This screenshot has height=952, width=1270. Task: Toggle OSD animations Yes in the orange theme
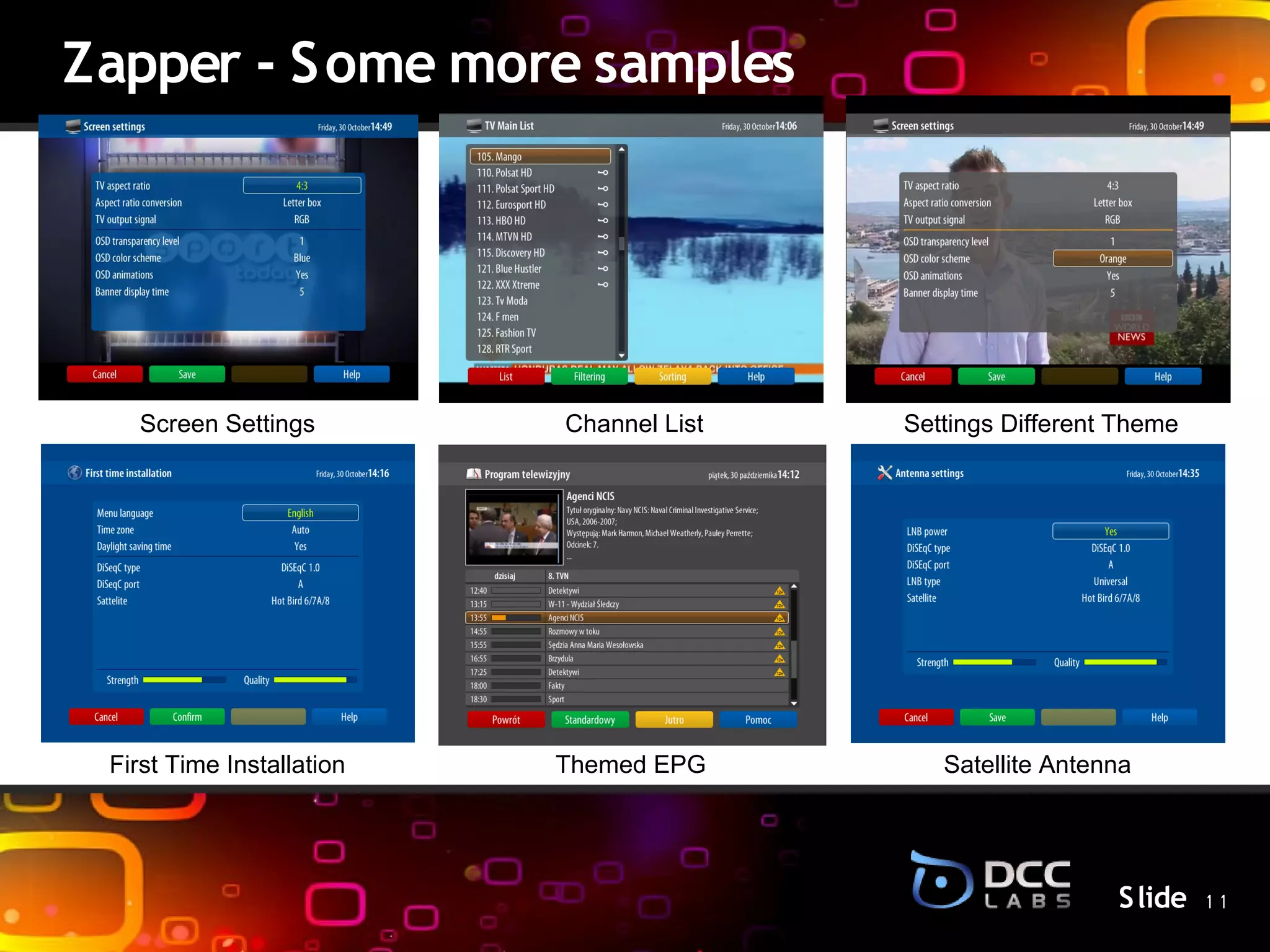tap(1112, 276)
